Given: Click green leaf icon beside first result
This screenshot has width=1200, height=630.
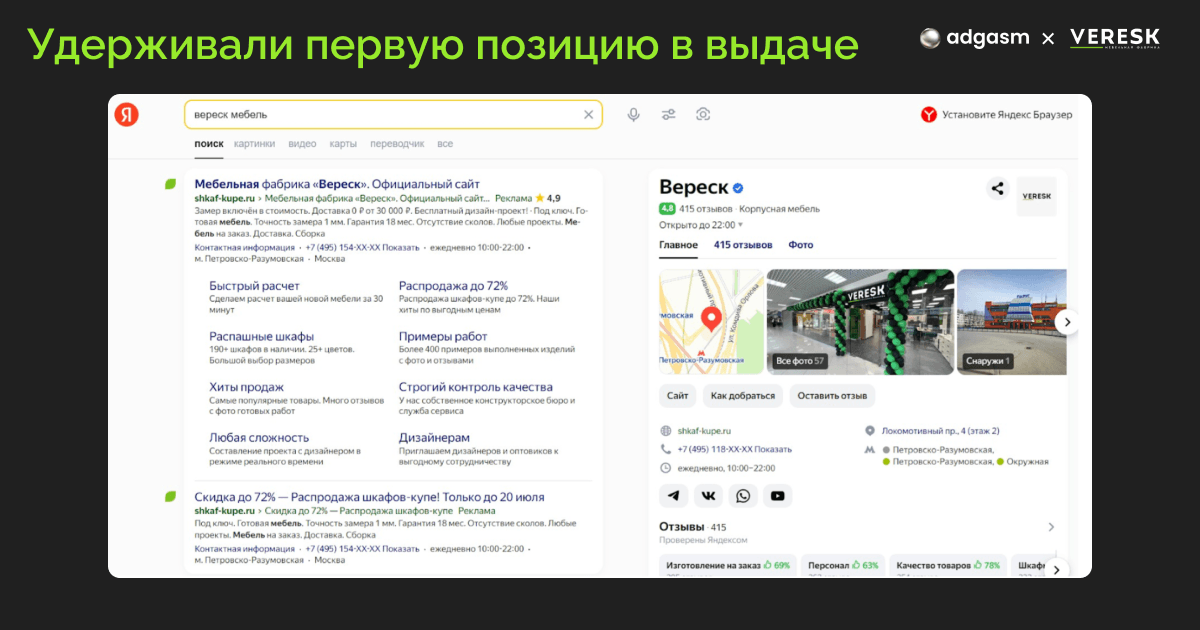Looking at the screenshot, I should coord(171,184).
